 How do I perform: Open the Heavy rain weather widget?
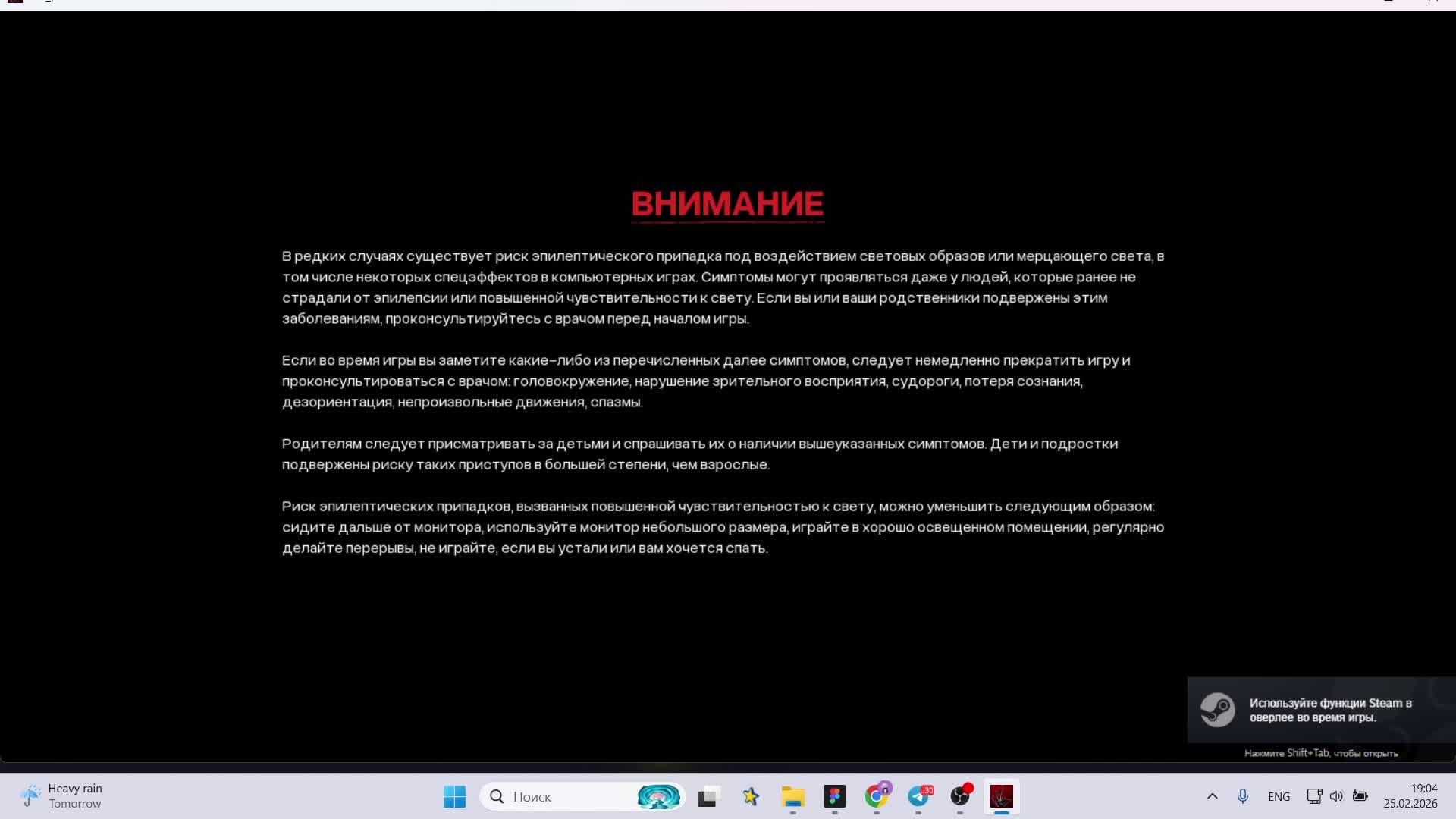62,796
